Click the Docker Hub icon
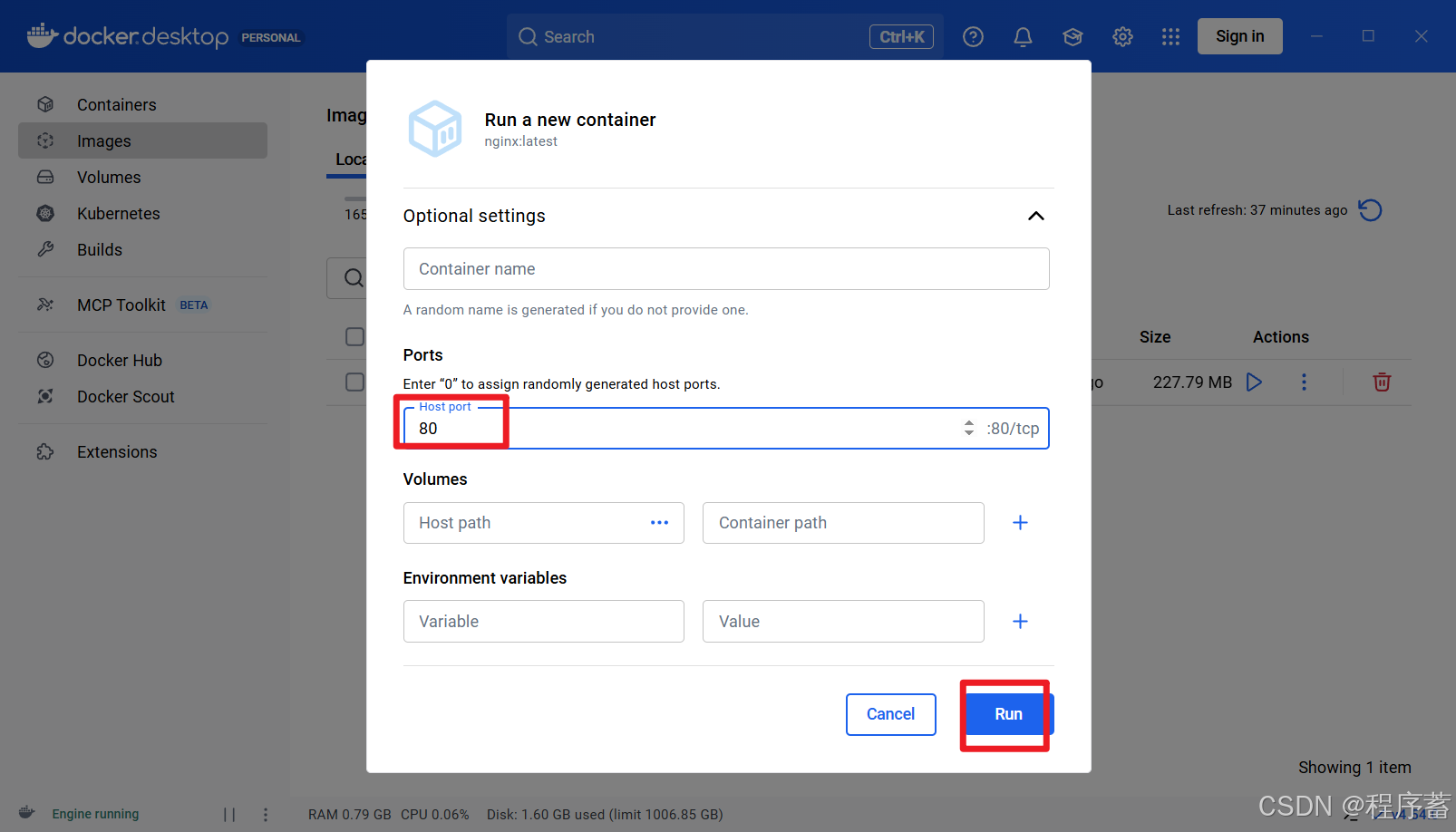This screenshot has height=832, width=1456. [x=45, y=360]
